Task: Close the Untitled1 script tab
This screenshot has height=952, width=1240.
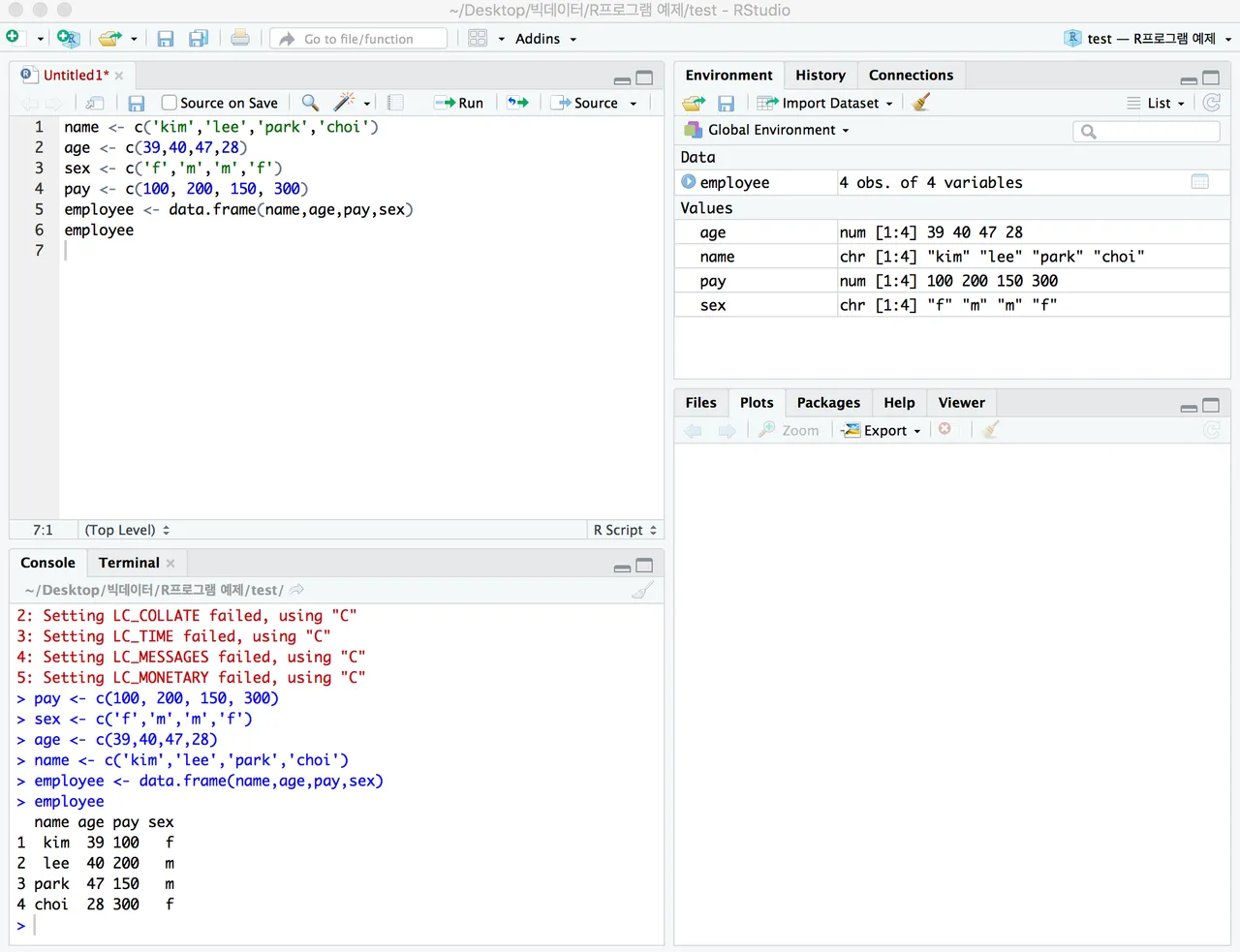Action: 119,76
